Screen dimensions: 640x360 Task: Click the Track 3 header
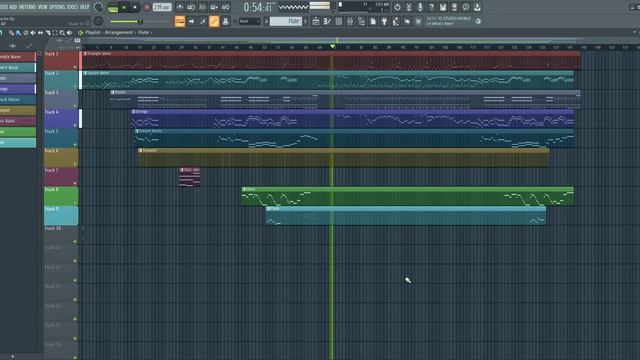(x=61, y=99)
